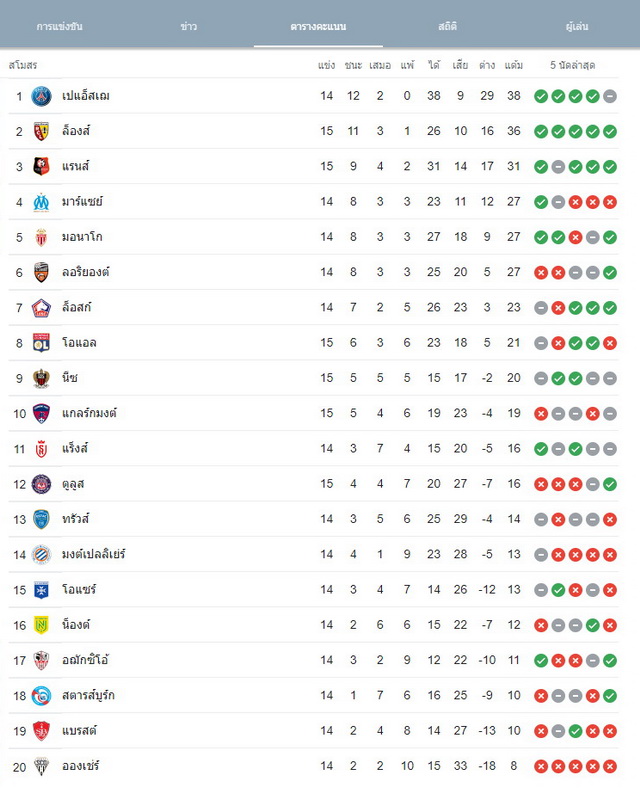Image resolution: width=640 pixels, height=788 pixels.
Task: Click the Strasbourg club logo
Action: point(41,696)
